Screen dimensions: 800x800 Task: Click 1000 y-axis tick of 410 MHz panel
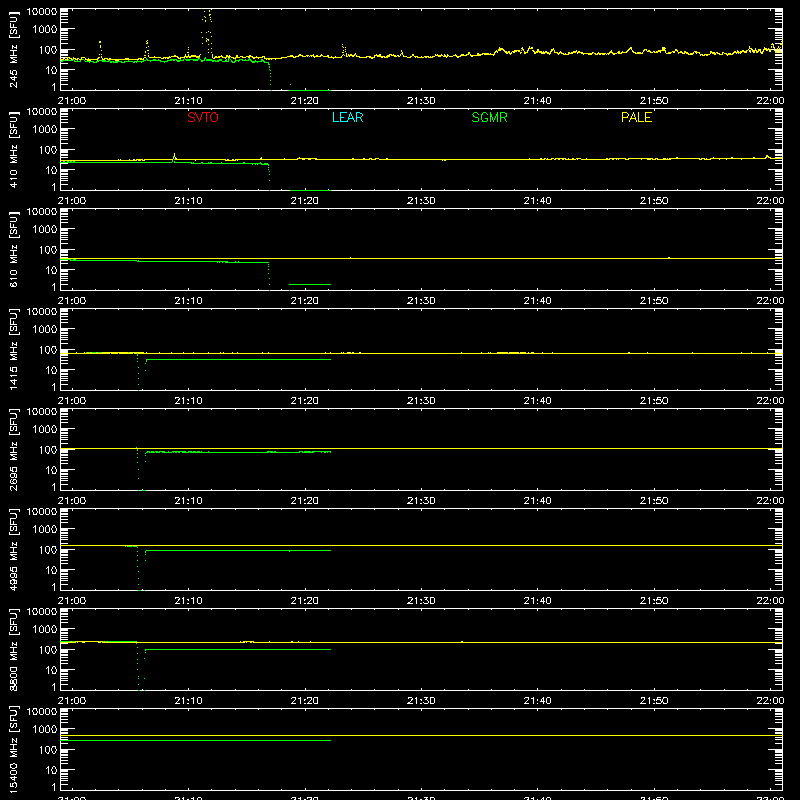click(45, 130)
